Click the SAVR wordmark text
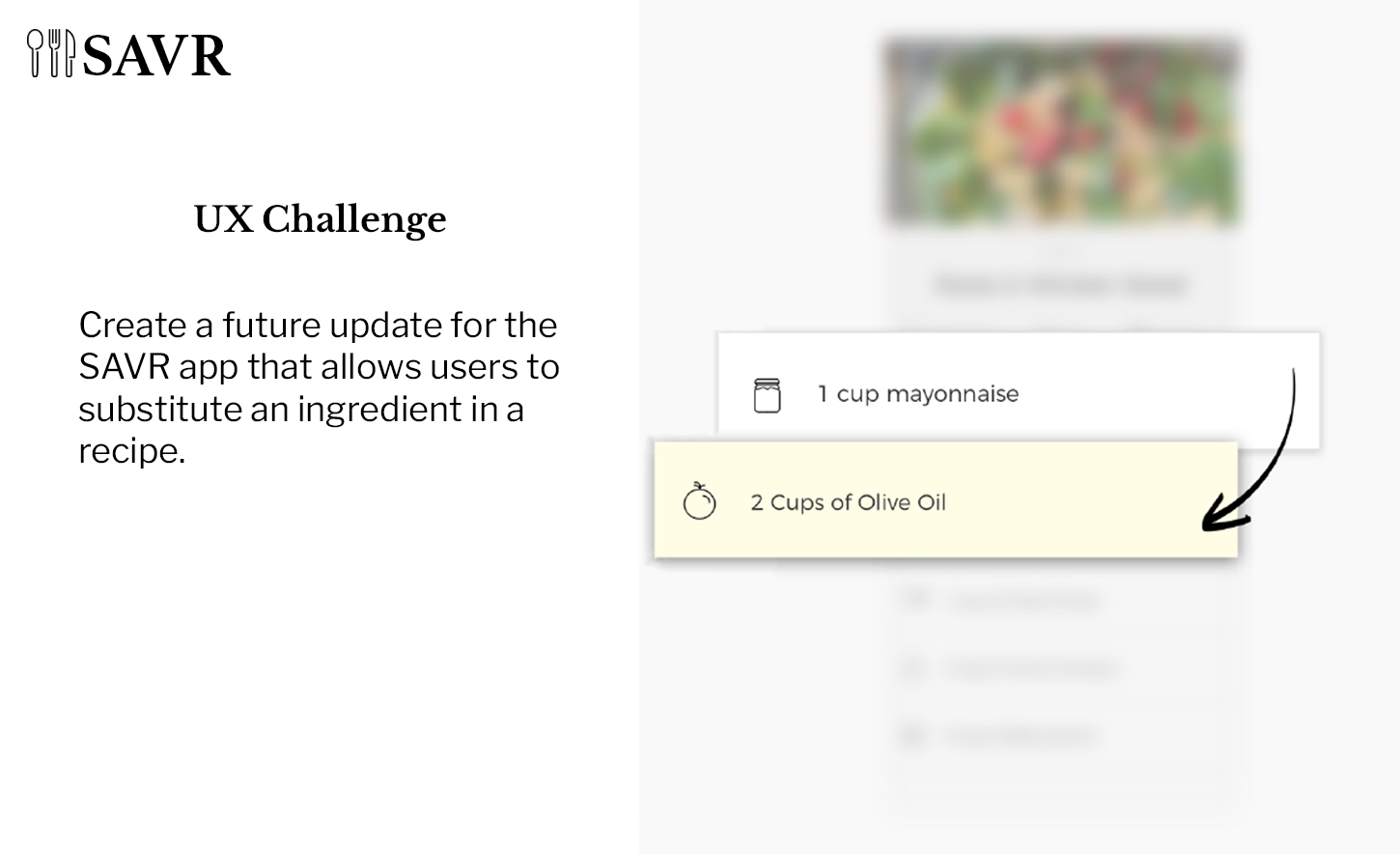 (156, 56)
